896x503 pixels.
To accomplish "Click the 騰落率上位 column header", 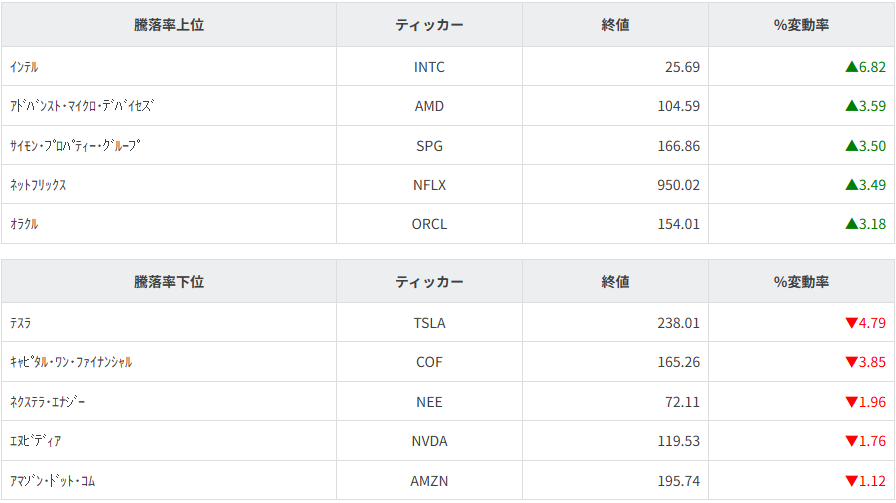I will [169, 25].
